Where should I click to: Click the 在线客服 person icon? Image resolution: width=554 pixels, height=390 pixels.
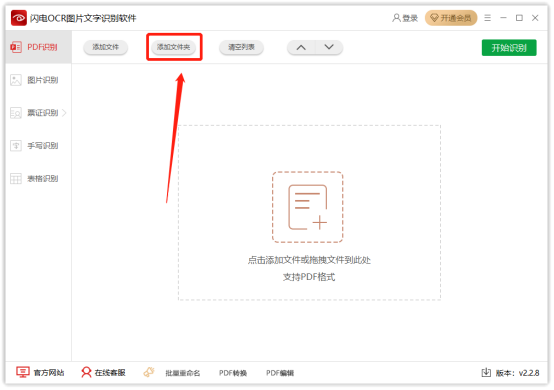(86, 372)
